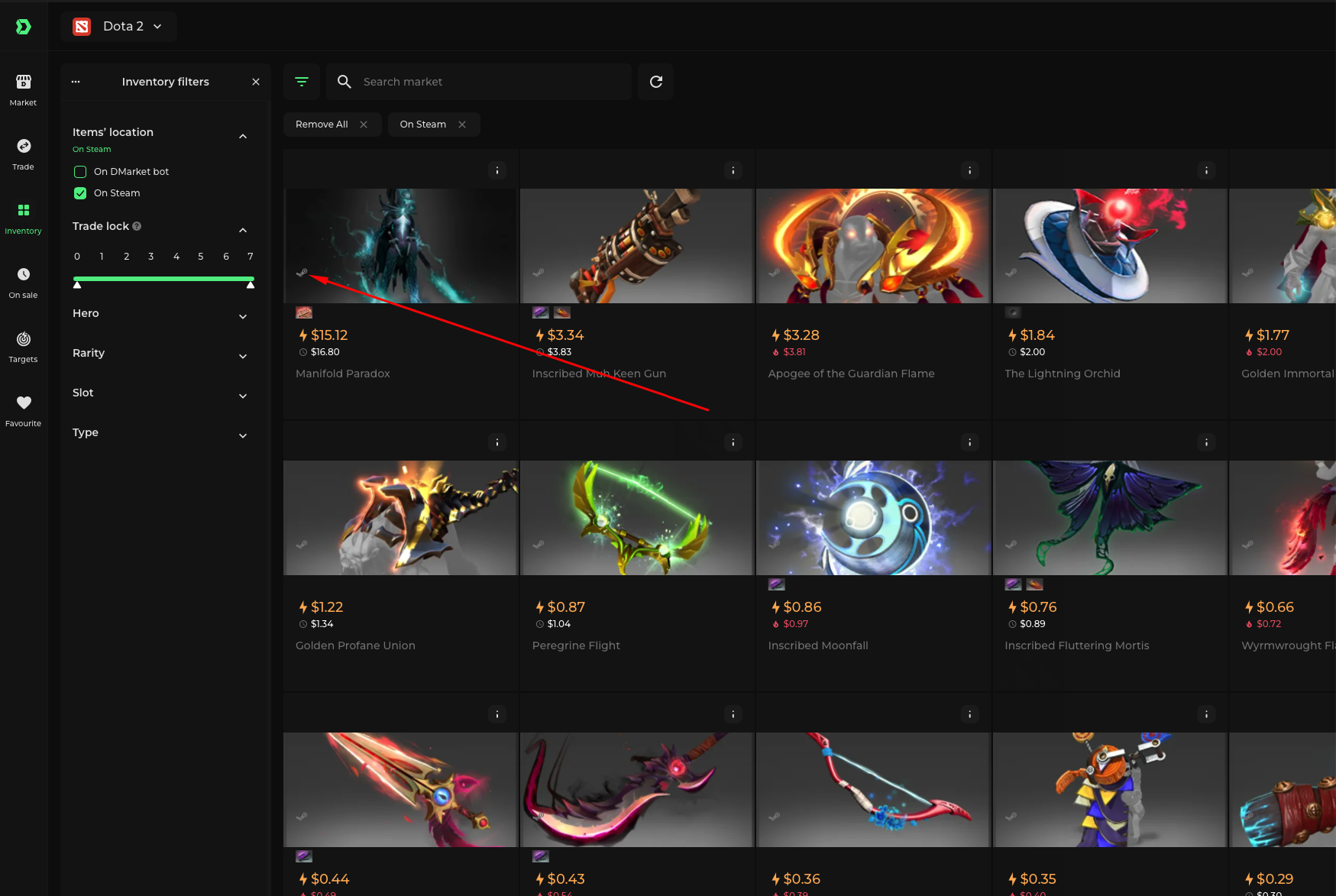Select the Apogee of the Guardian Flame image
Image resolution: width=1336 pixels, height=896 pixels.
tap(873, 246)
